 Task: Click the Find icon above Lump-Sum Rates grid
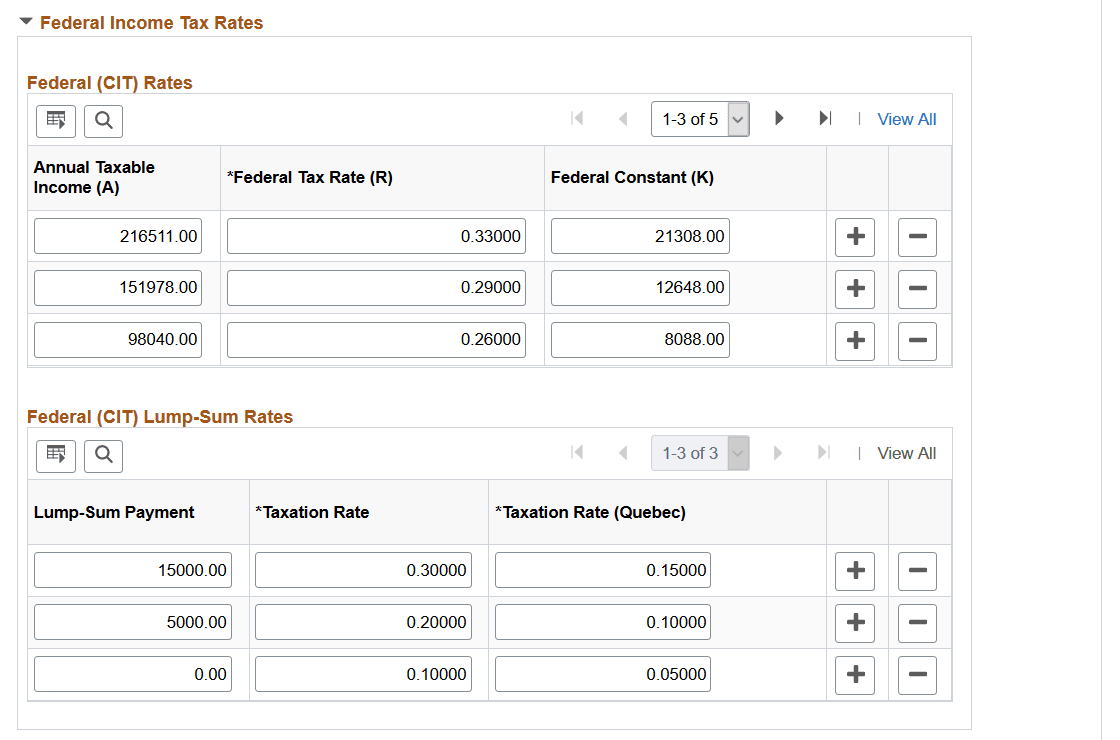pyautogui.click(x=101, y=455)
